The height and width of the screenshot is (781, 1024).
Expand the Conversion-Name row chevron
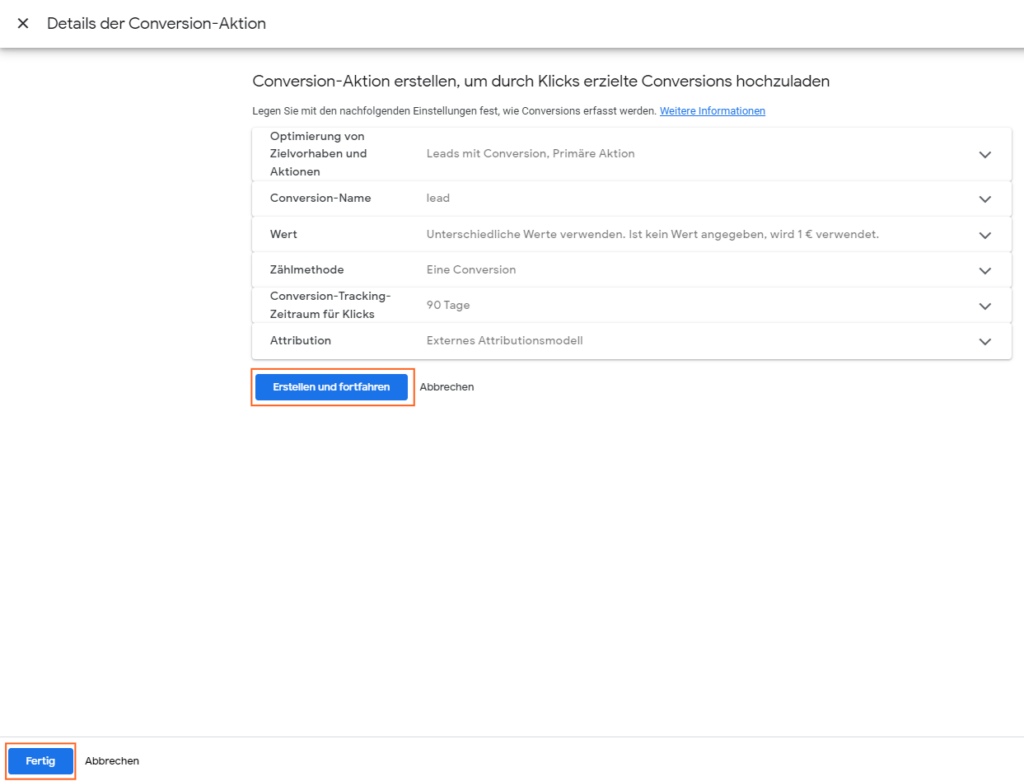[985, 199]
